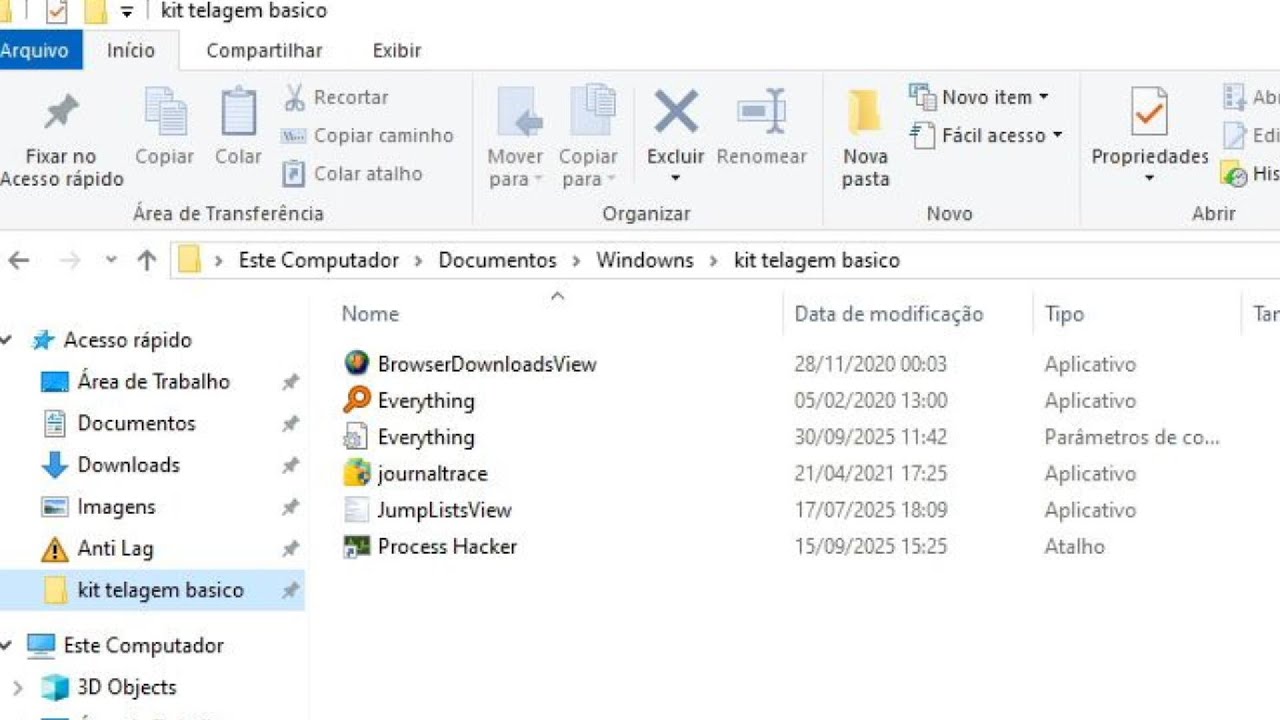Click pin icon beside Downloads
The height and width of the screenshot is (720, 1280).
(290, 465)
